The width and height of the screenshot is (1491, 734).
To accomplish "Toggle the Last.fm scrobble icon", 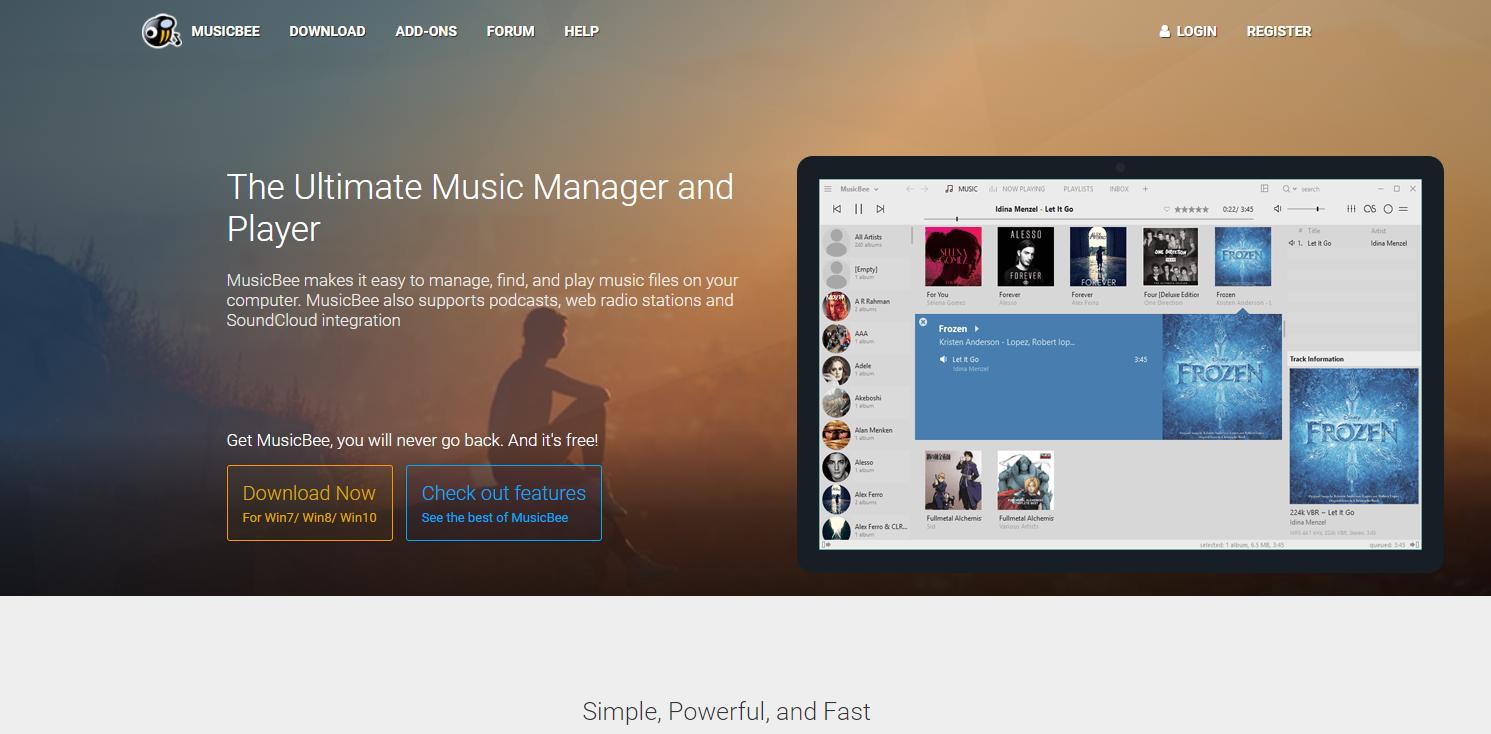I will click(x=1370, y=209).
